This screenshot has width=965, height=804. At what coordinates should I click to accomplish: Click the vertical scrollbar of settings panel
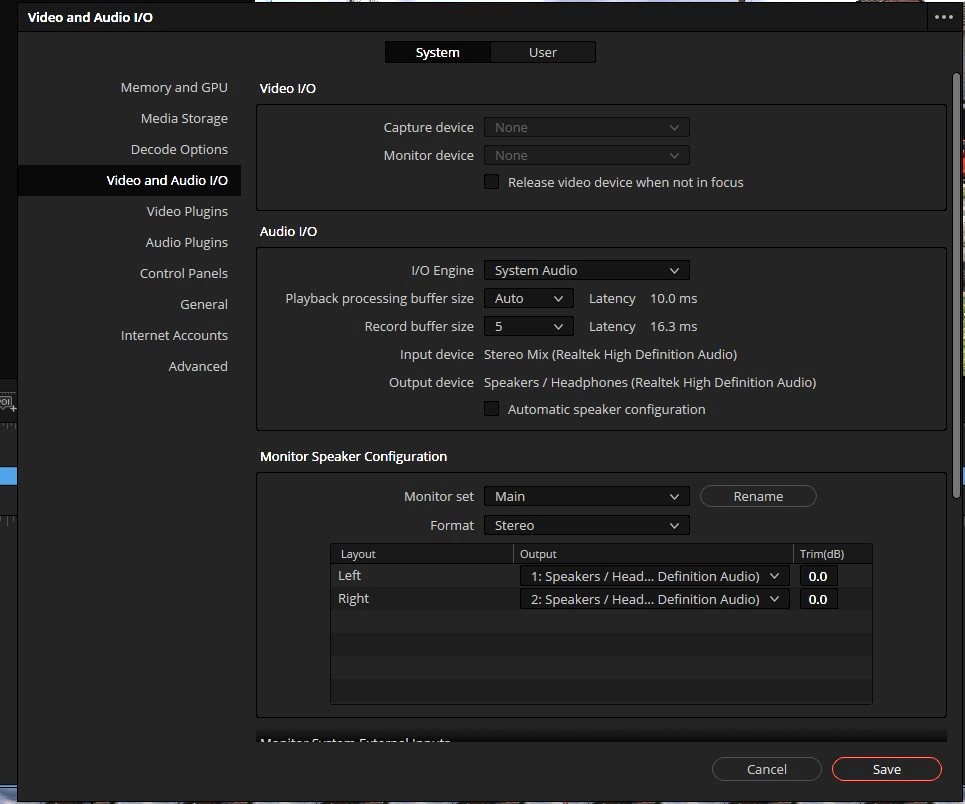click(x=956, y=286)
